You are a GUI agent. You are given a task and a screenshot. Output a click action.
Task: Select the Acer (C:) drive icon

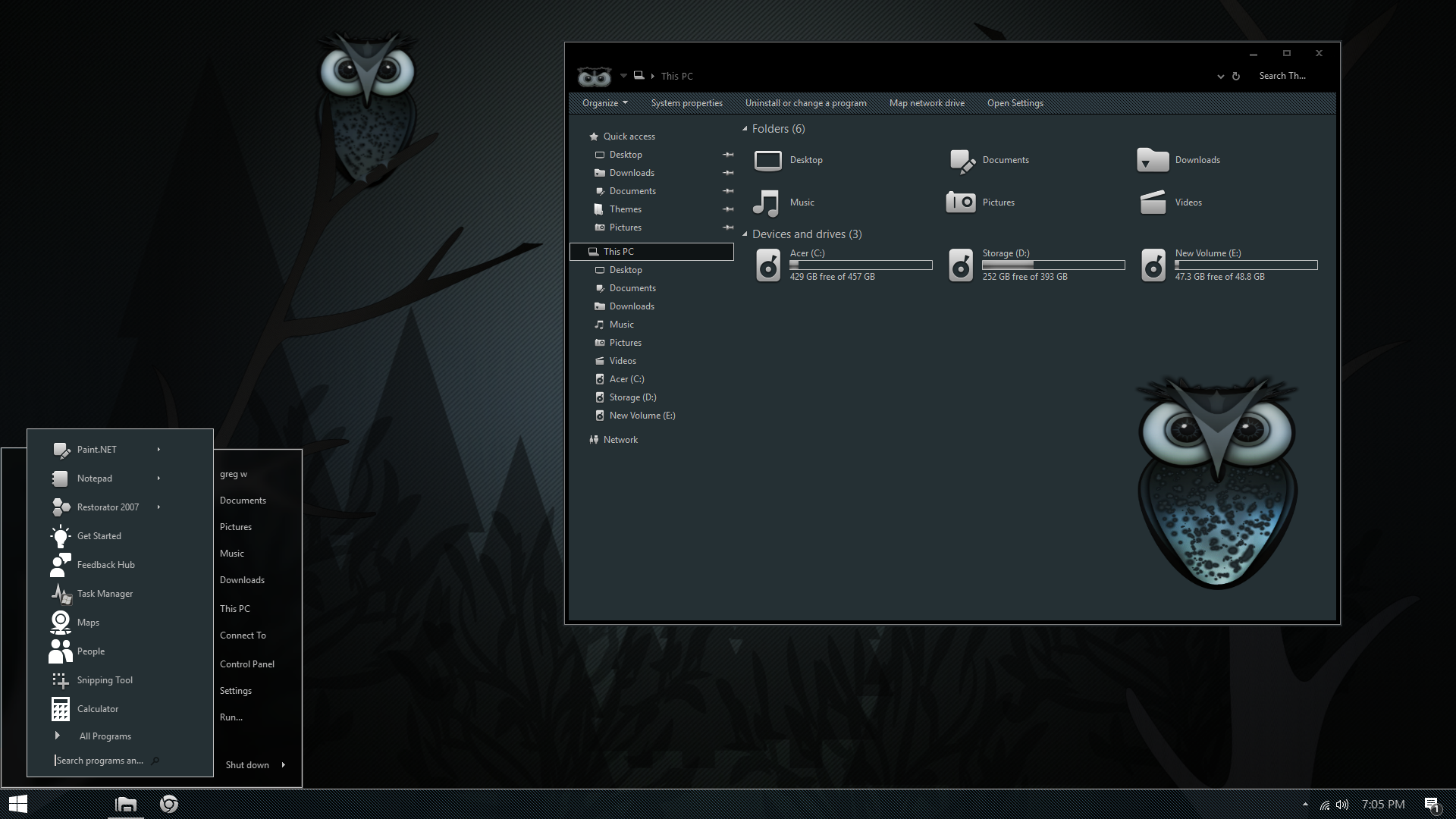coord(767,265)
